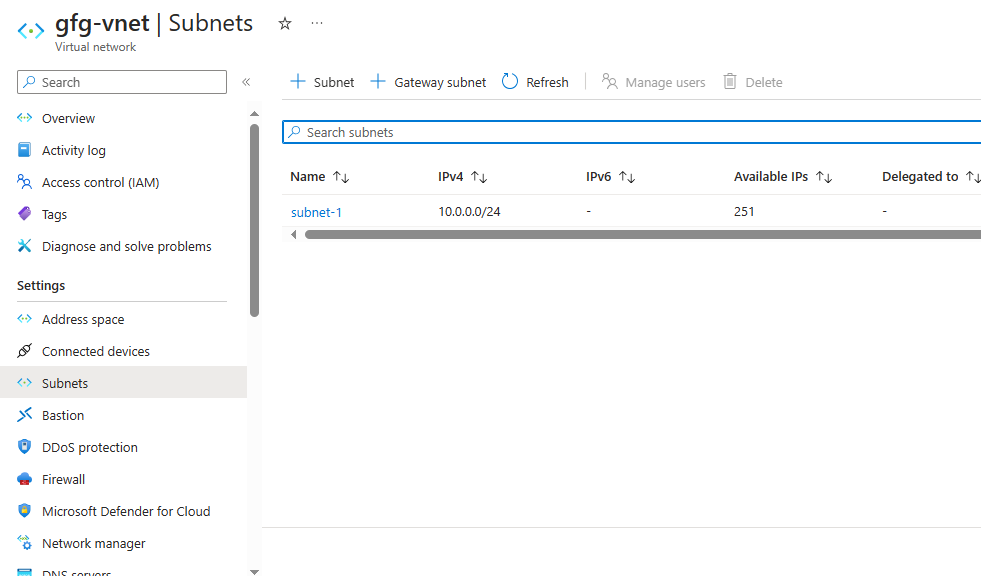Click the sidebar scroll up arrow
The height and width of the screenshot is (576, 981).
[x=254, y=114]
